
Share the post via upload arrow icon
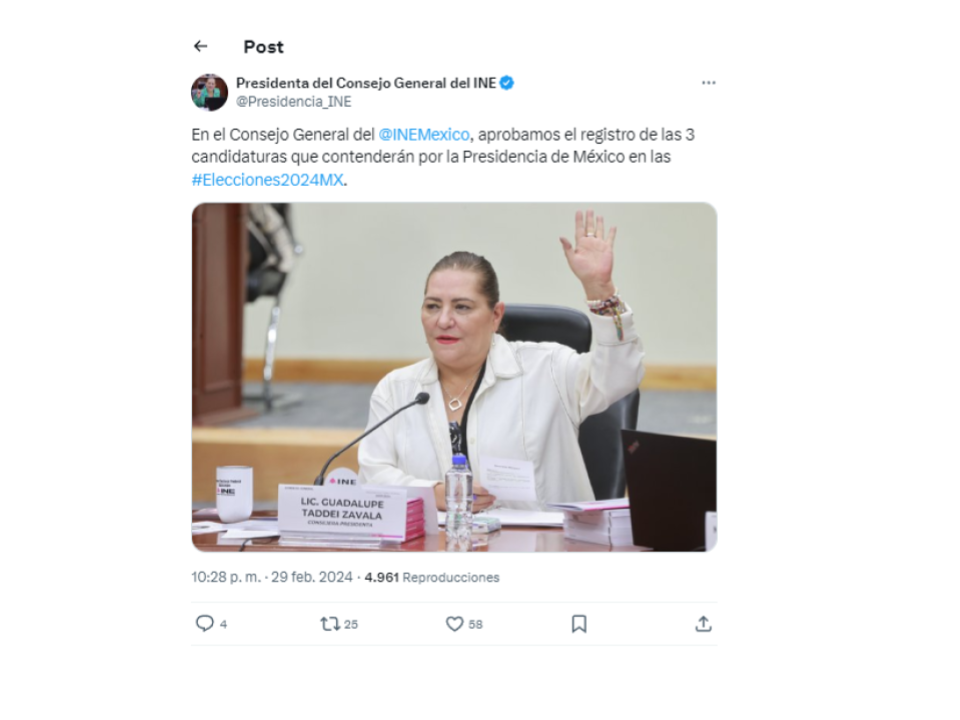(703, 624)
